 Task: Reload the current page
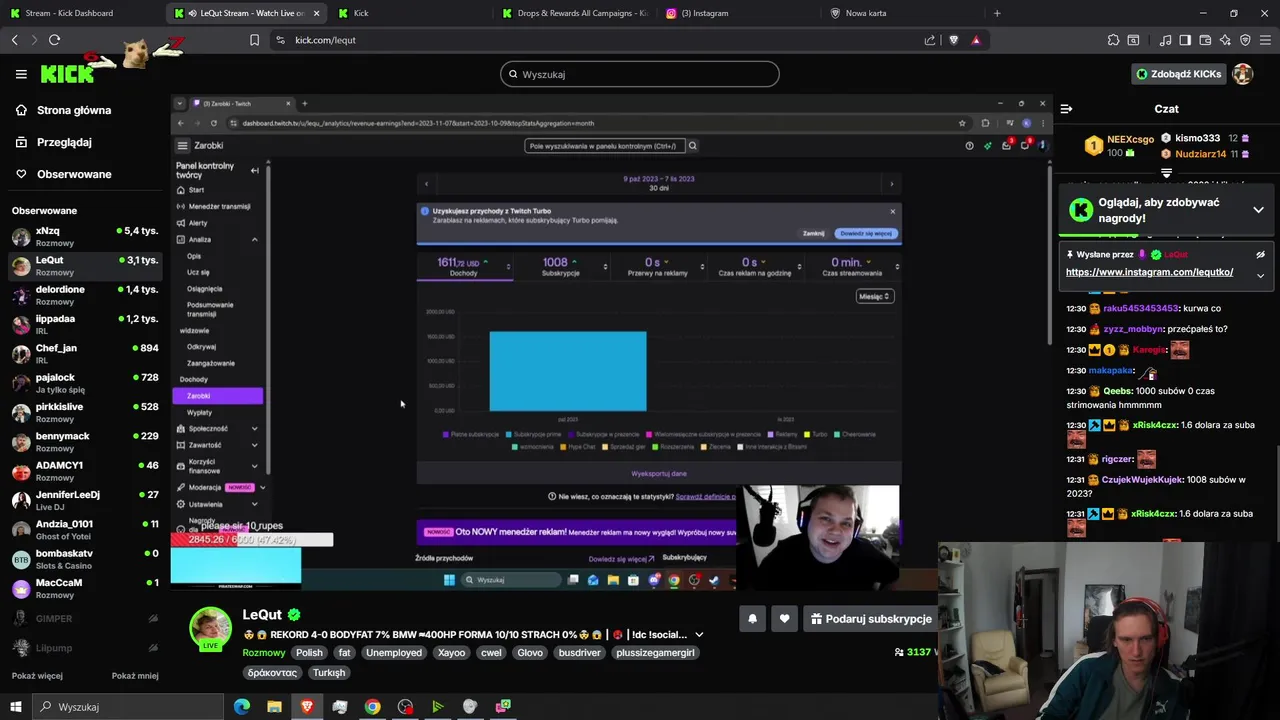tap(54, 40)
